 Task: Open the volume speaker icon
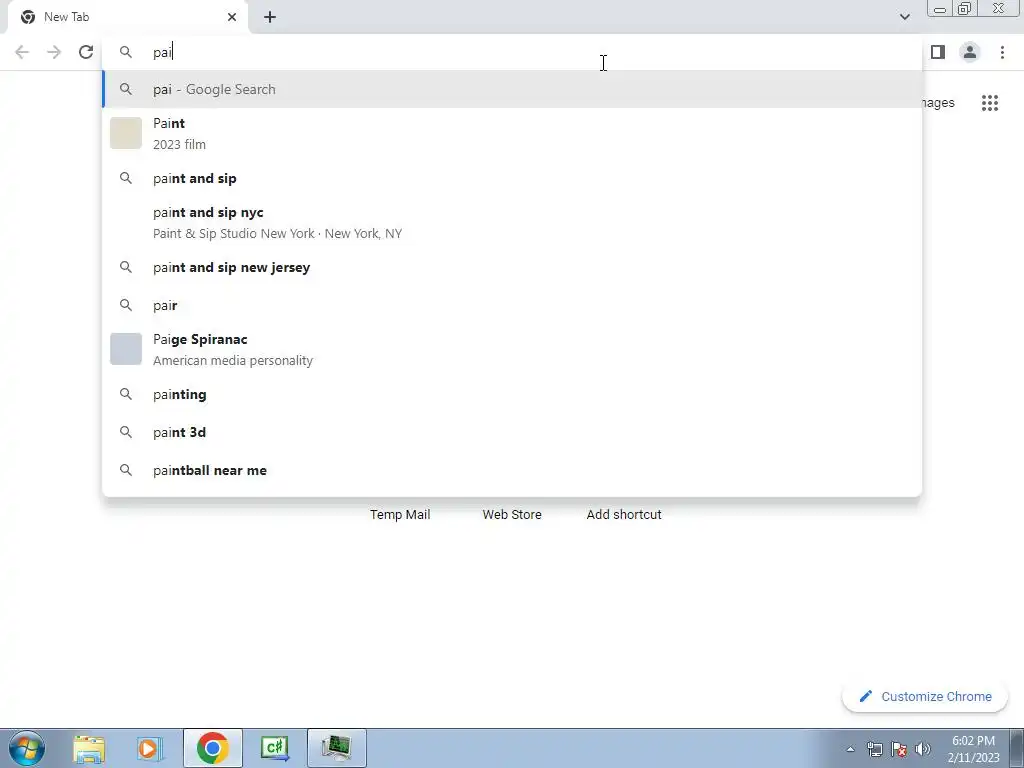coord(923,749)
